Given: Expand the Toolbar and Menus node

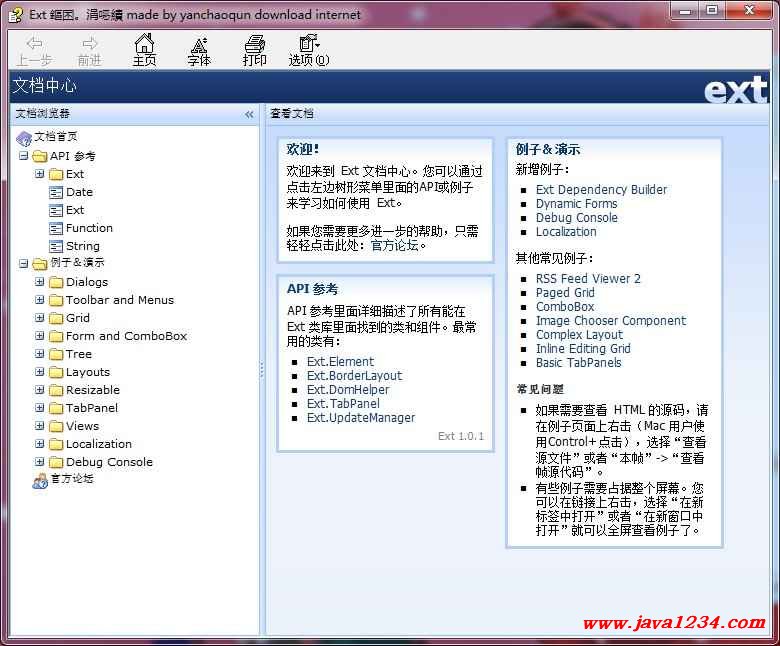Looking at the screenshot, I should click(x=40, y=299).
